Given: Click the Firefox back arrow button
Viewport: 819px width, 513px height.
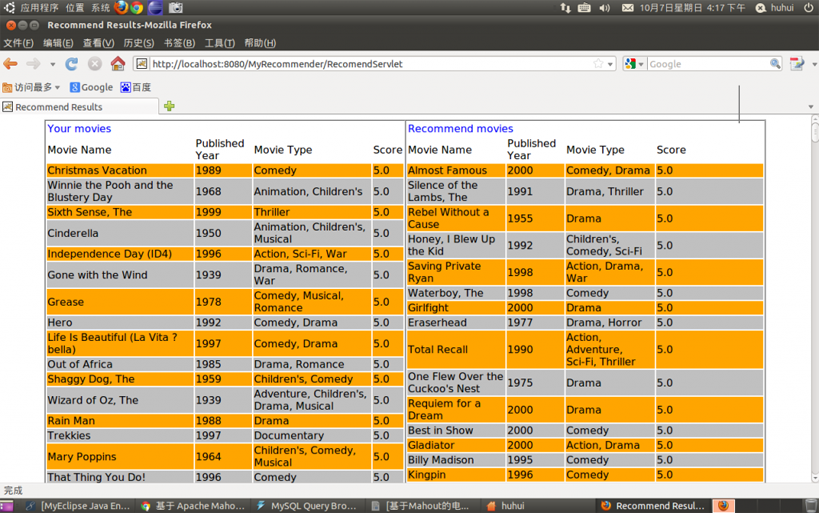Looking at the screenshot, I should point(10,64).
